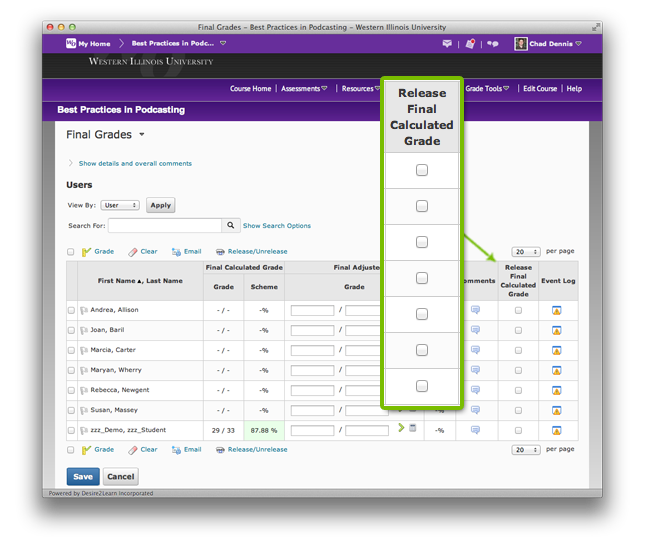View event log for Susan, Massey
Viewport: 650px width, 550px height.
[x=557, y=410]
